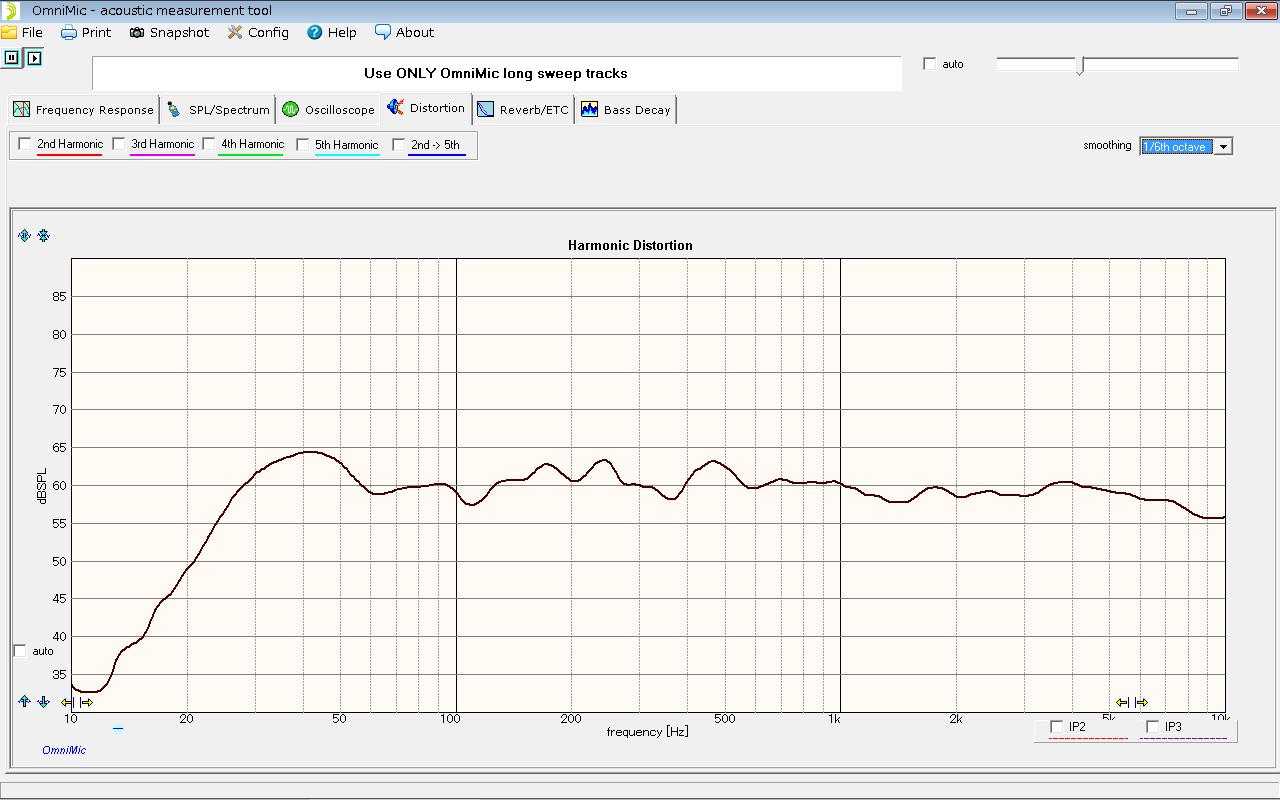Image resolution: width=1280 pixels, height=800 pixels.
Task: Click the vertical expand icon above graph
Action: [25, 236]
